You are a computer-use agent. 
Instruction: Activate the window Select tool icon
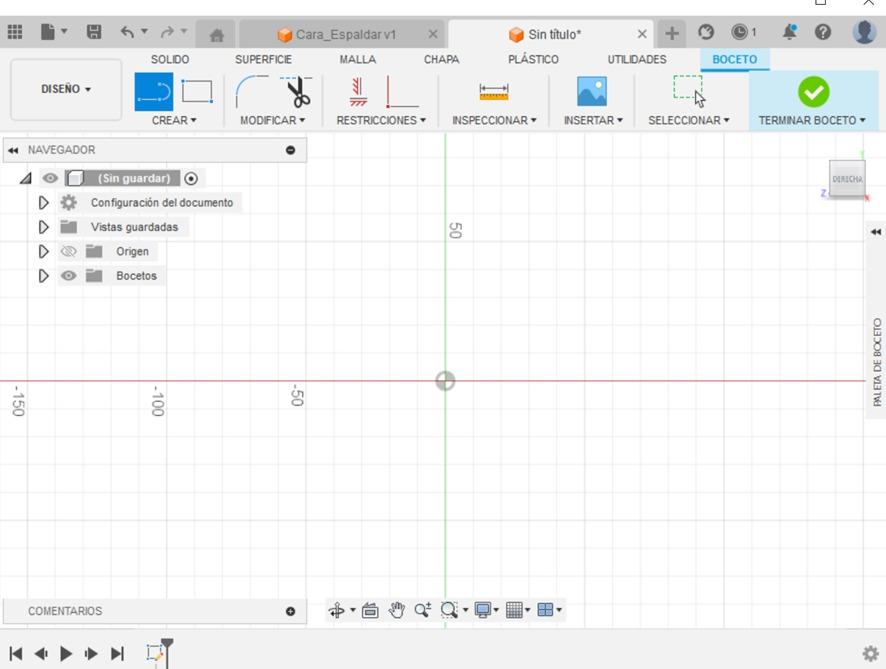[689, 90]
